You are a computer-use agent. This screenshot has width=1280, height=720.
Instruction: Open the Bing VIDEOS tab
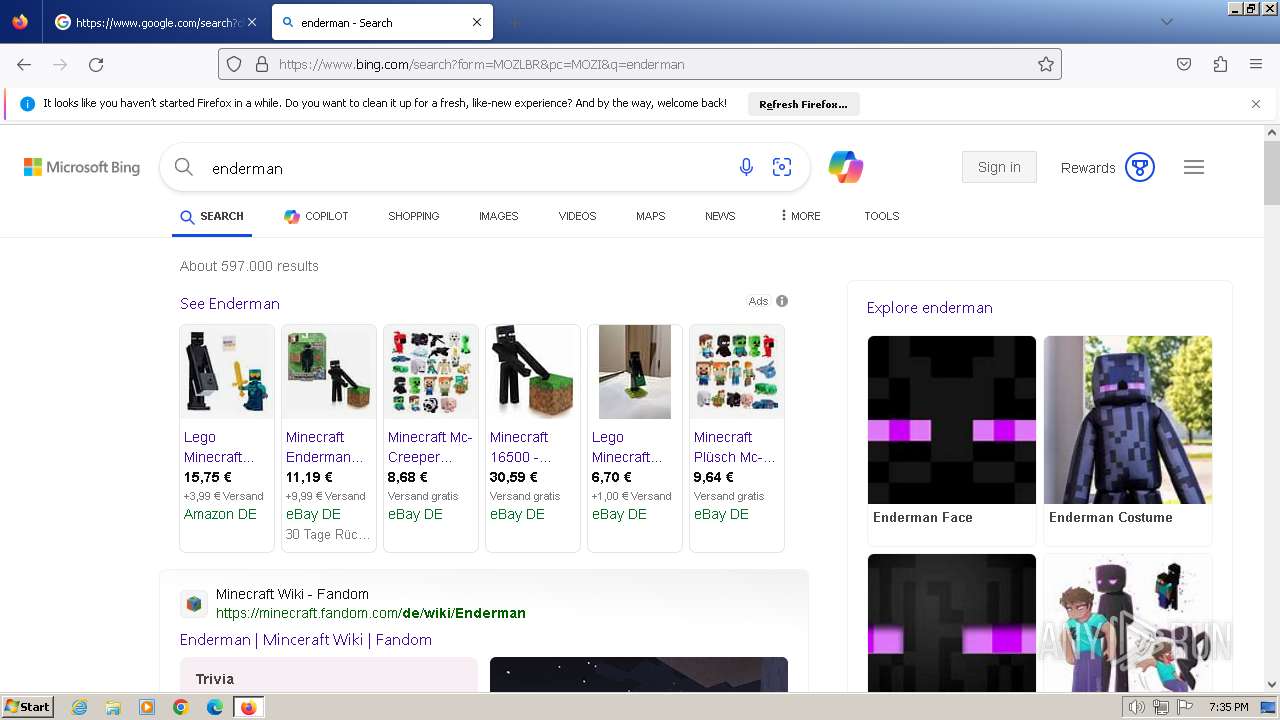pyautogui.click(x=577, y=216)
